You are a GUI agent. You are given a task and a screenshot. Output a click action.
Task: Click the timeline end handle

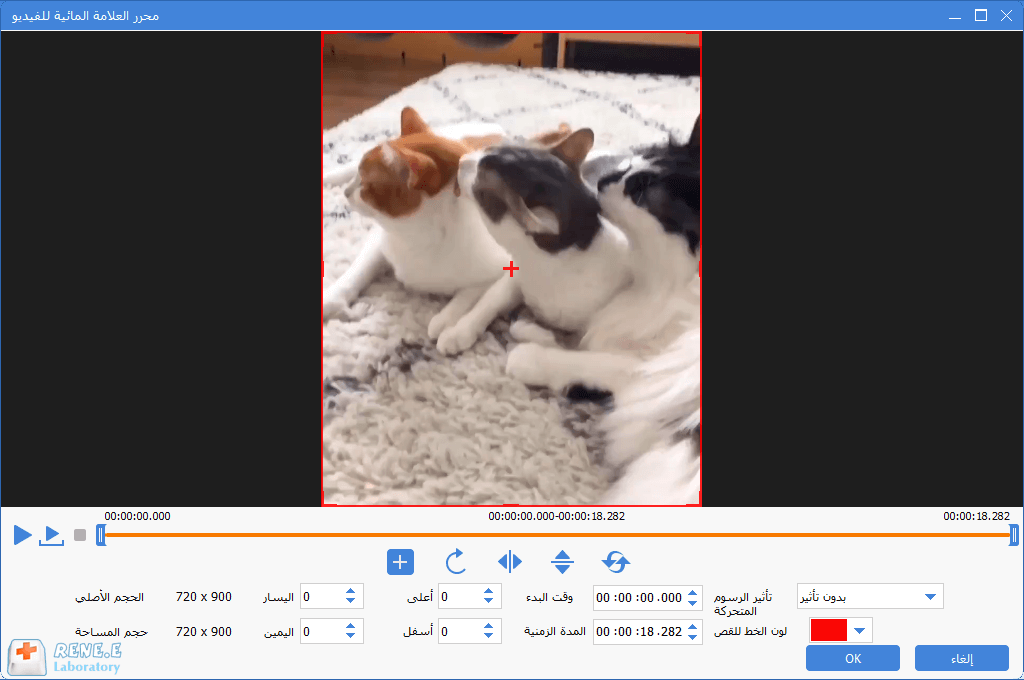(x=1014, y=535)
